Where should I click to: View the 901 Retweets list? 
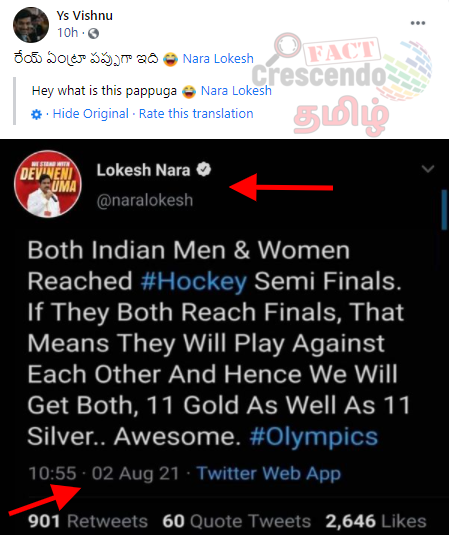pos(88,521)
